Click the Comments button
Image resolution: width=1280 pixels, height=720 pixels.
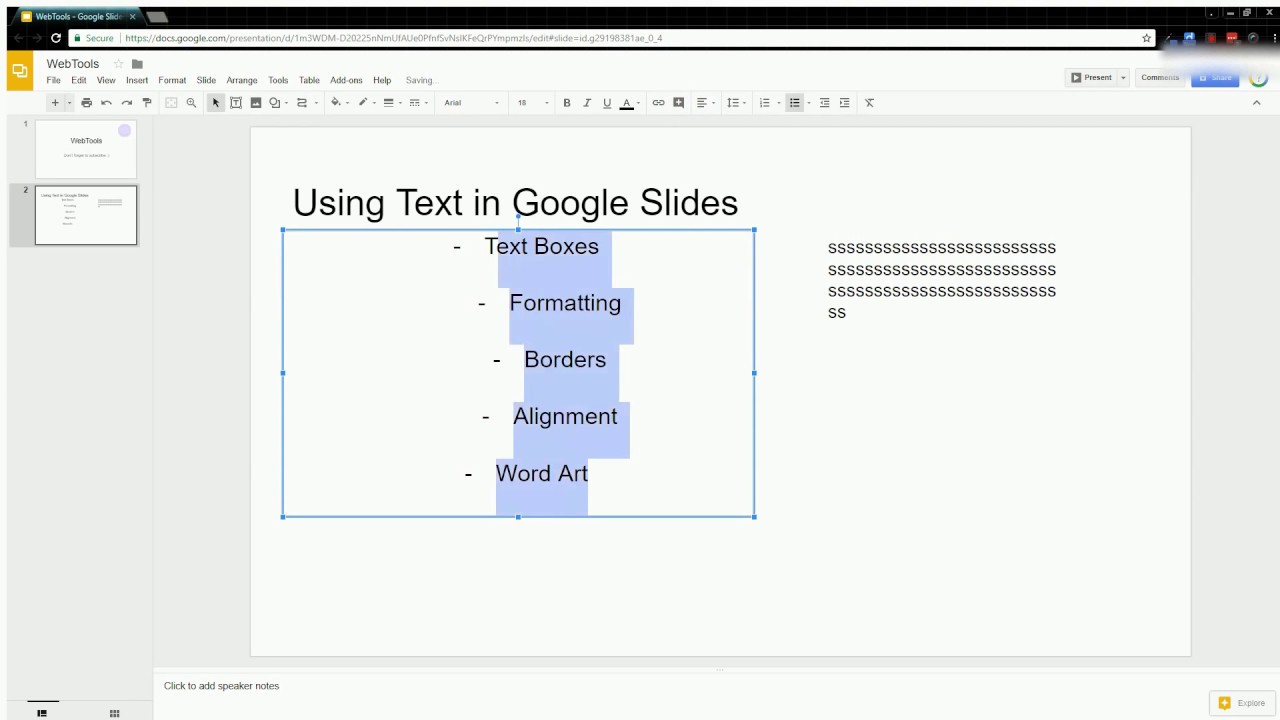click(1160, 78)
